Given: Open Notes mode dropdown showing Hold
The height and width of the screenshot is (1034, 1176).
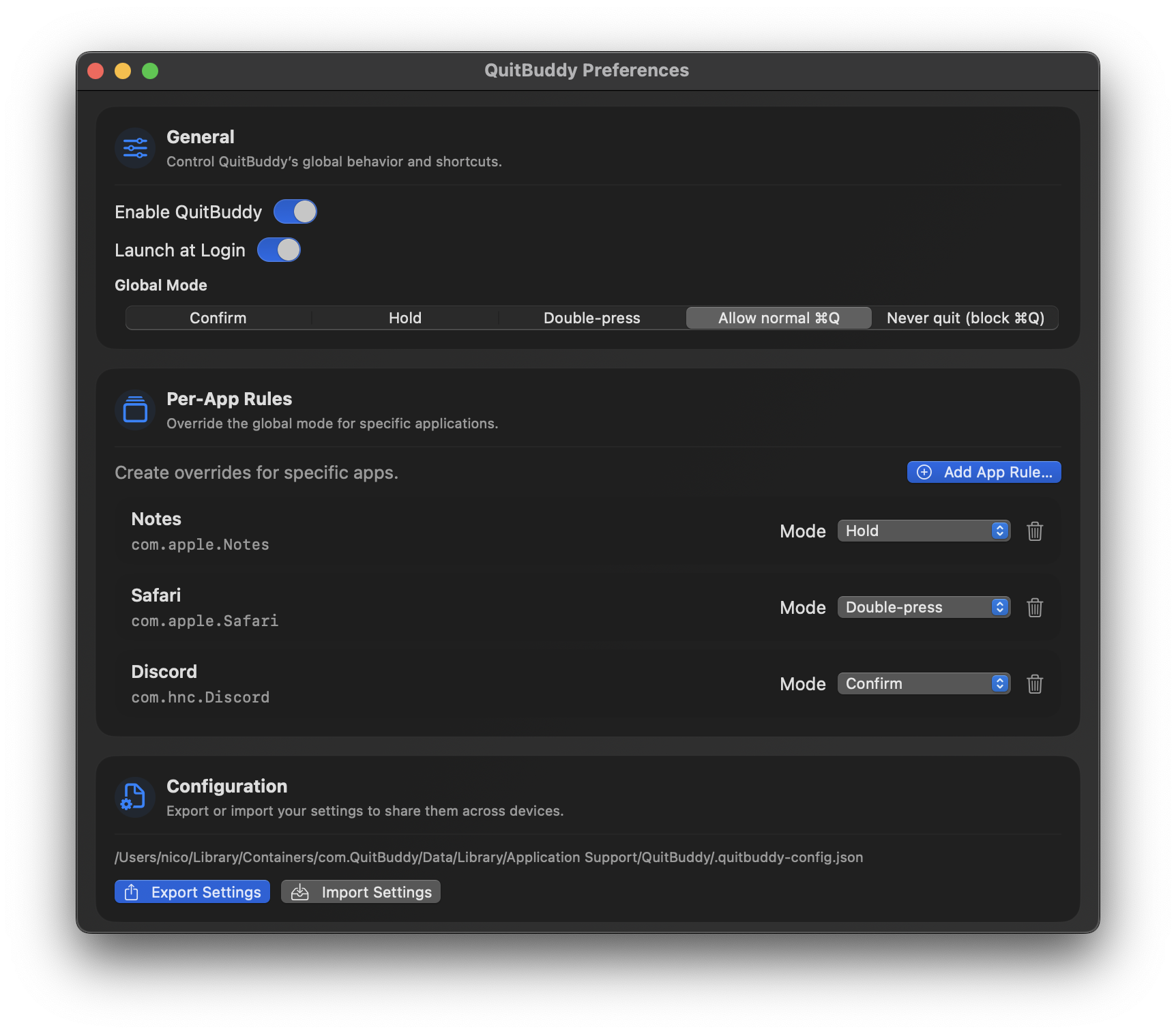Looking at the screenshot, I should (x=924, y=531).
